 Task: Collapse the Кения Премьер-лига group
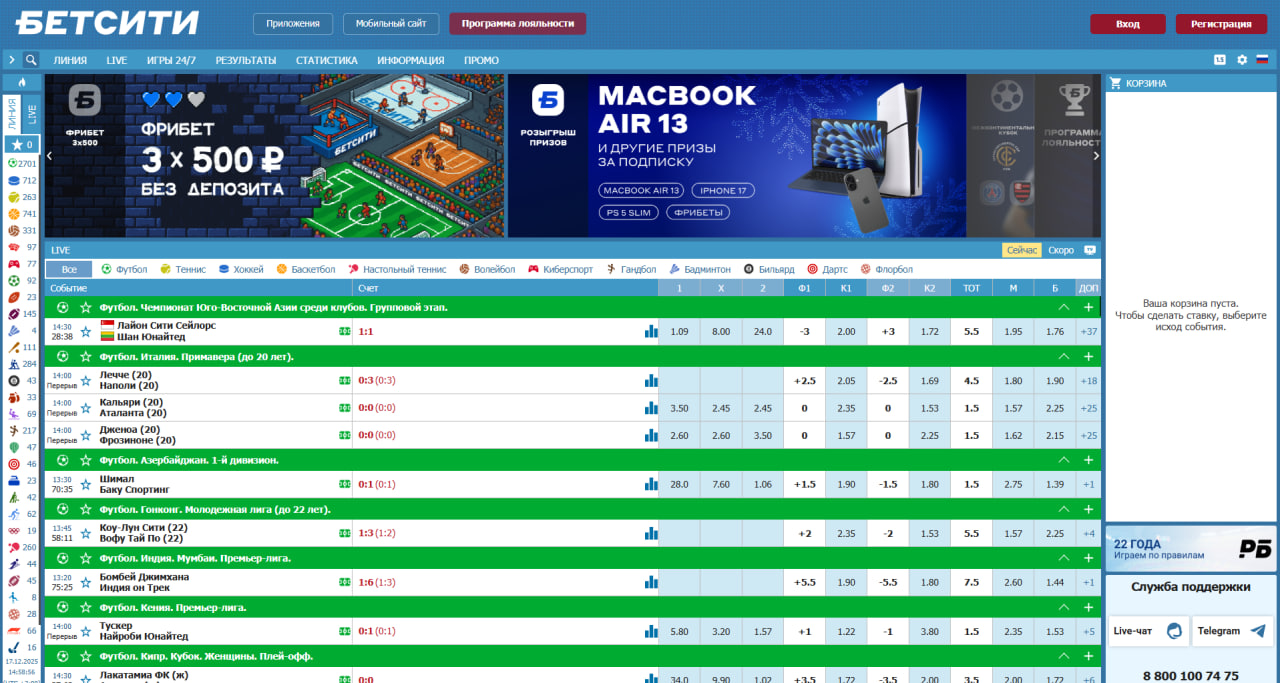click(1064, 607)
